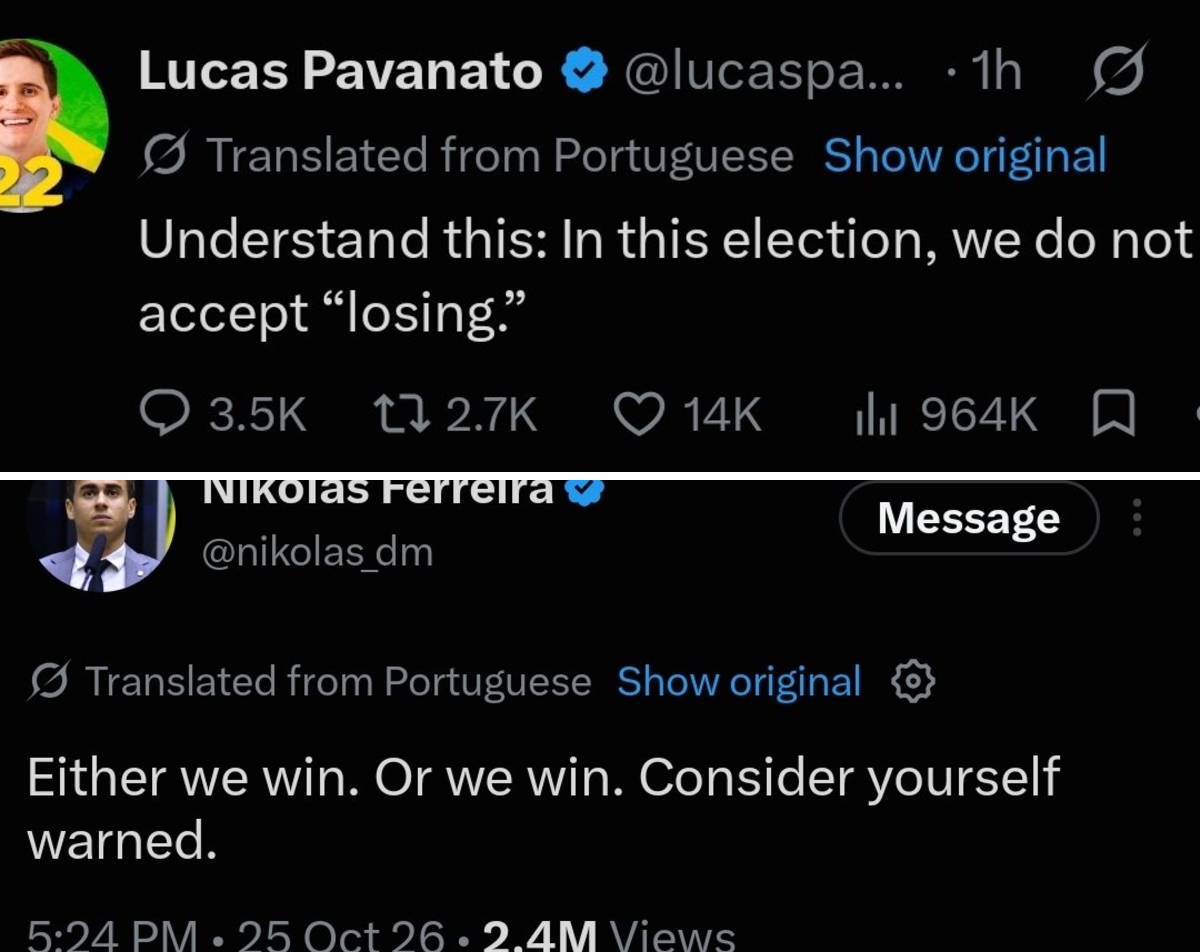This screenshot has width=1200, height=952.
Task: Show original text of Nikolas Ferreira's tweet
Action: click(739, 682)
